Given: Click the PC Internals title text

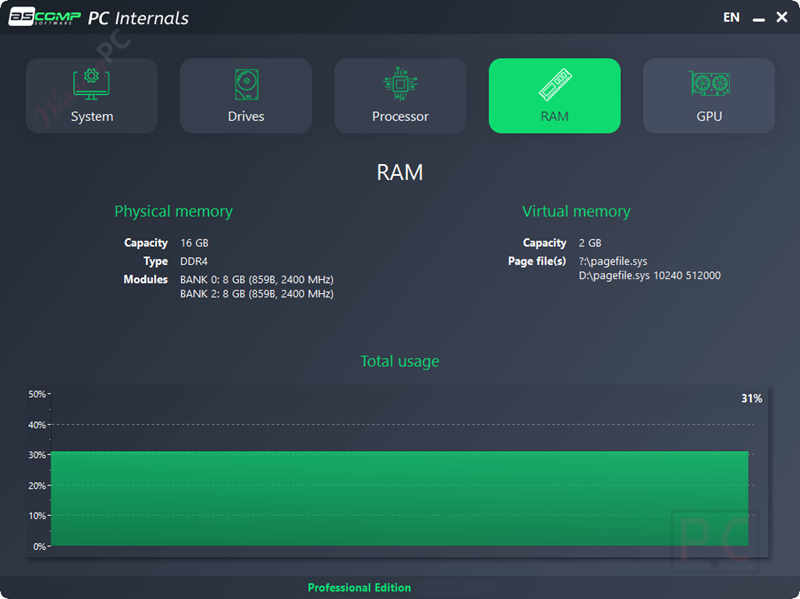Looking at the screenshot, I should (138, 18).
